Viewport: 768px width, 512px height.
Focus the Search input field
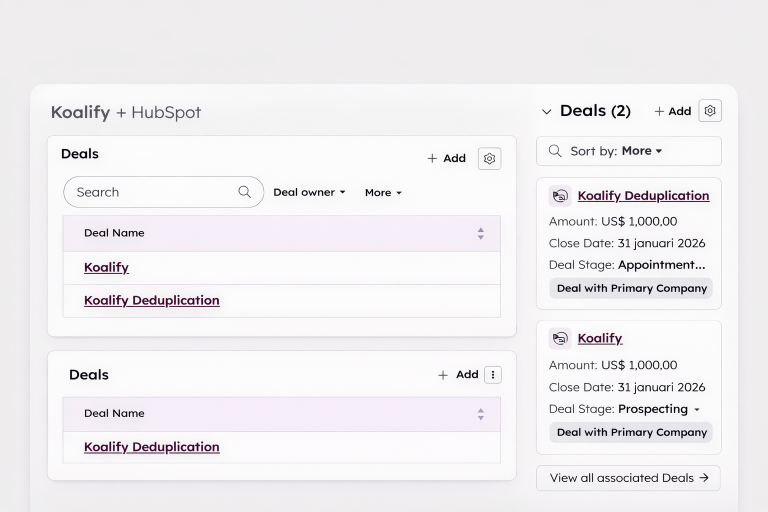point(150,192)
